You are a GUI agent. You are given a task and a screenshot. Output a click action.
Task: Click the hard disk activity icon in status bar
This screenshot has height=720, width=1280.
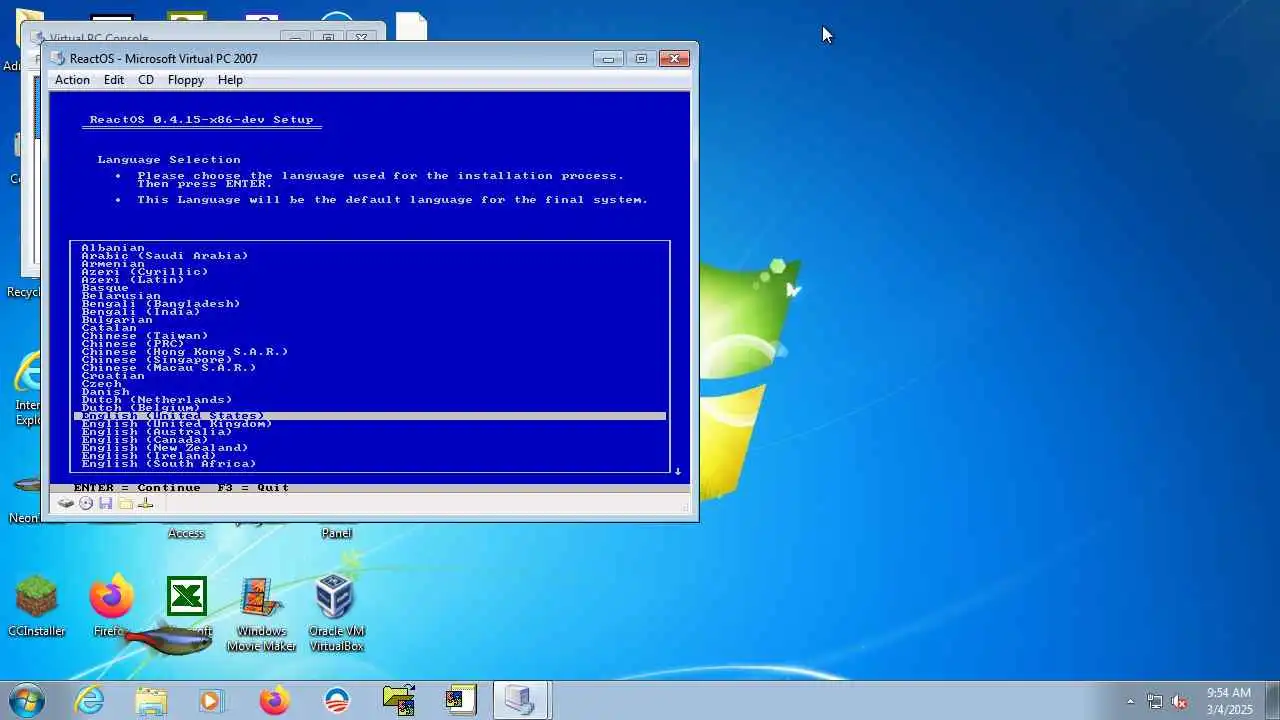(66, 504)
